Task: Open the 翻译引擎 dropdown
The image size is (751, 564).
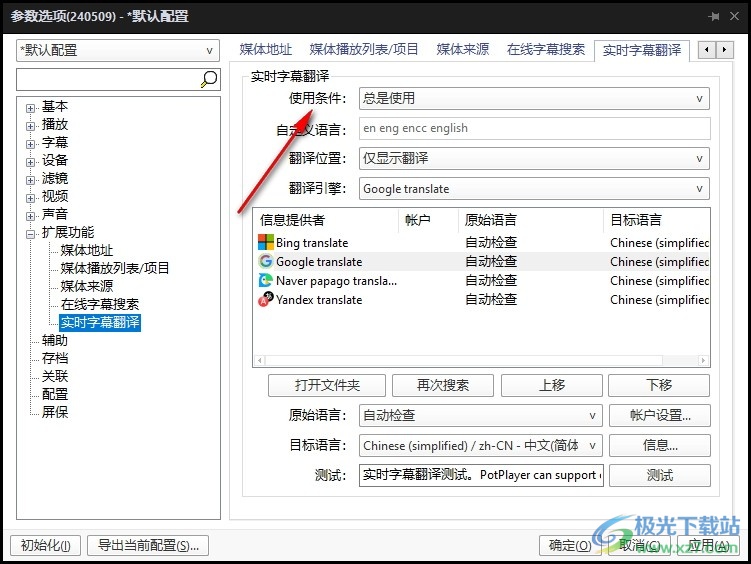Action: 534,189
